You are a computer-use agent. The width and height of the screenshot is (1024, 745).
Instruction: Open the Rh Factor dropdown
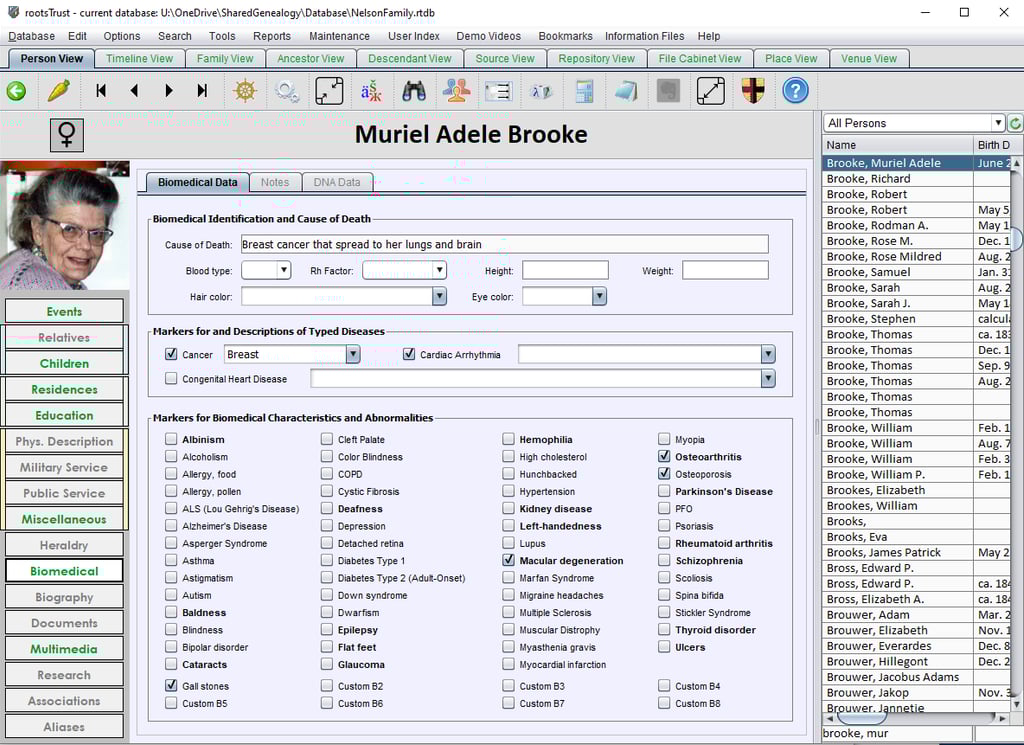(x=440, y=270)
